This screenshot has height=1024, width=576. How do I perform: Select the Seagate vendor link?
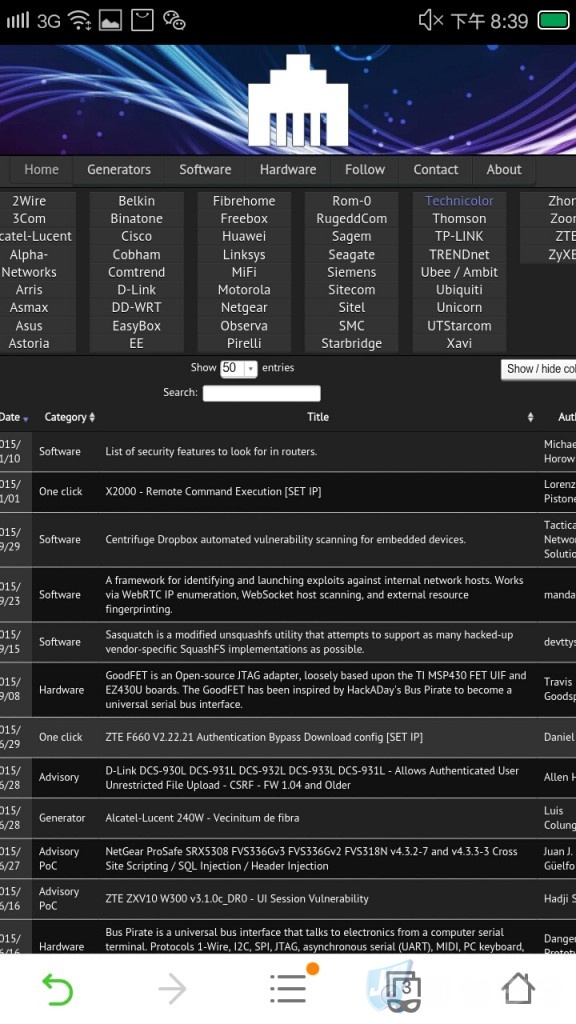point(351,255)
